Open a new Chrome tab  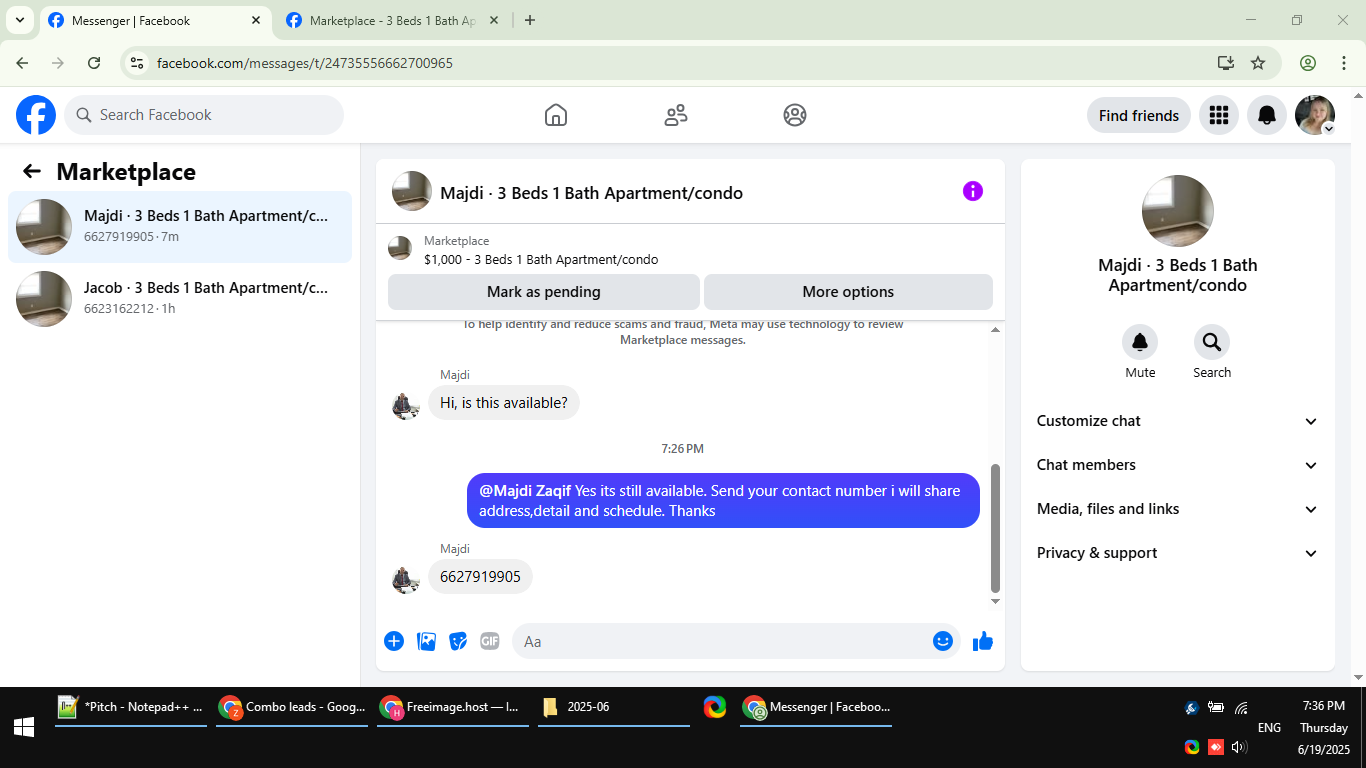(x=530, y=20)
